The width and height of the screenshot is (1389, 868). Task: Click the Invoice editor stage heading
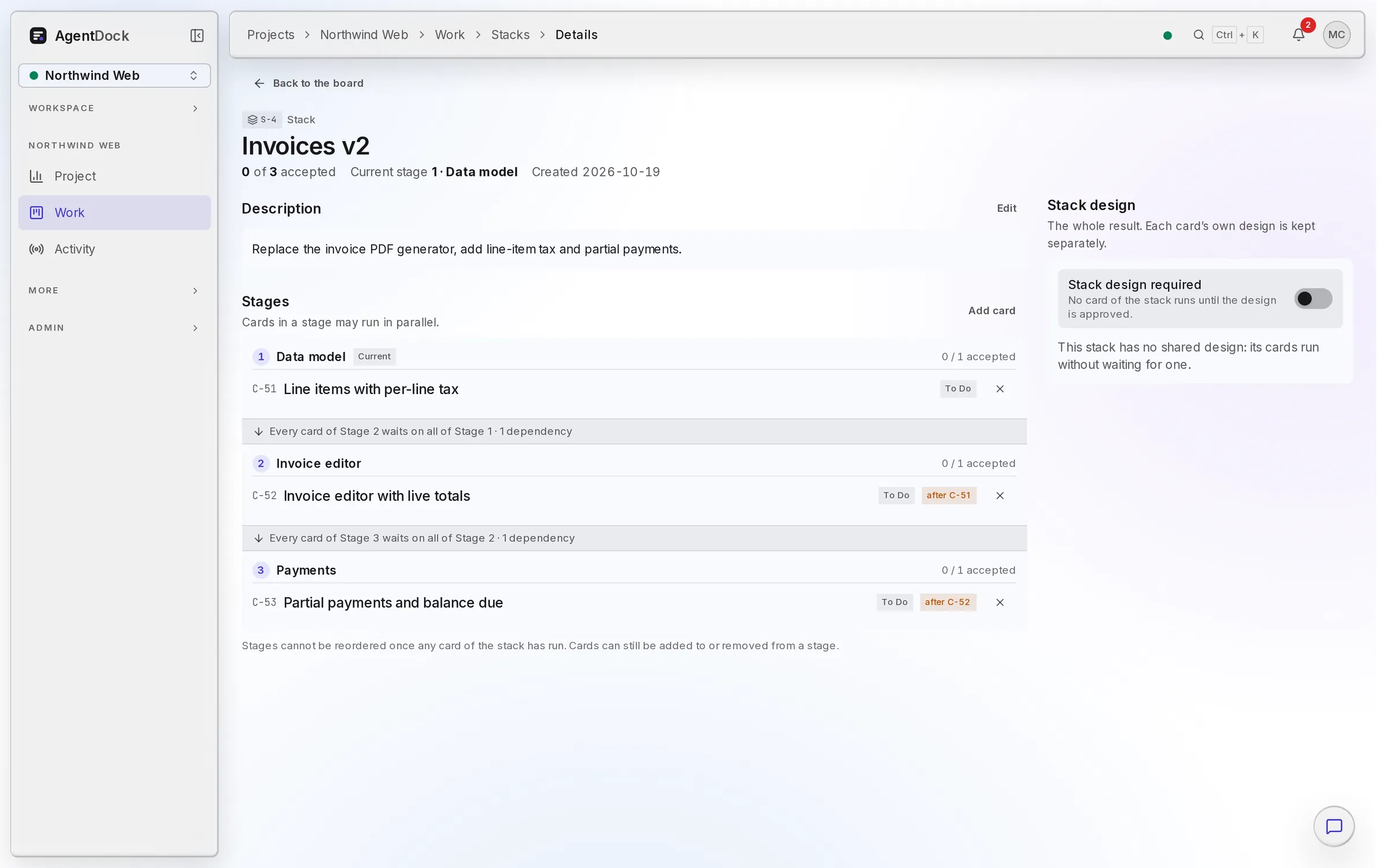click(x=318, y=464)
